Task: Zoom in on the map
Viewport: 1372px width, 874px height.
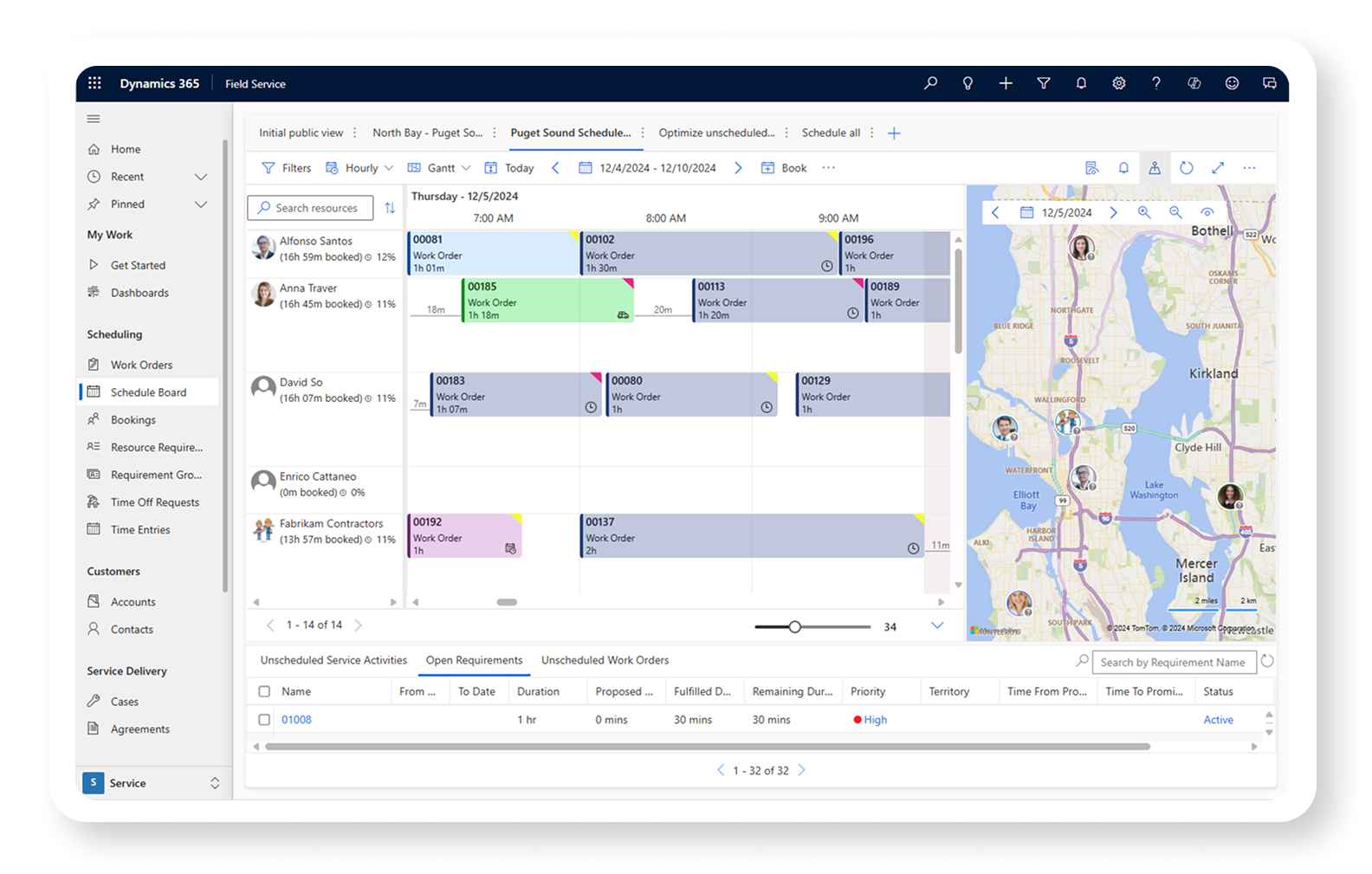Action: (x=1144, y=212)
